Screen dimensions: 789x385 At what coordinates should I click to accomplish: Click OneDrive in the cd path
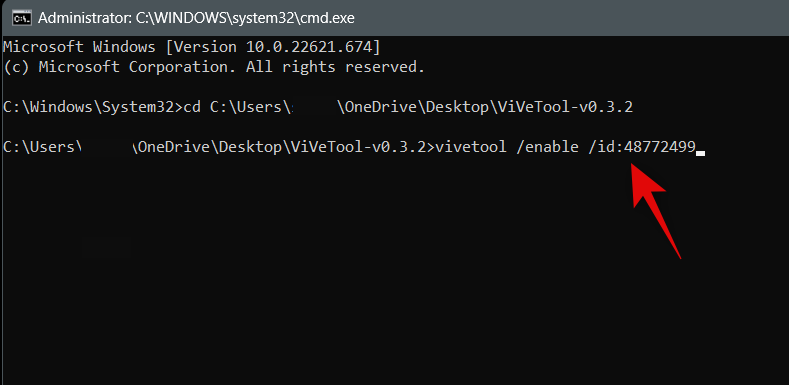[x=378, y=108]
